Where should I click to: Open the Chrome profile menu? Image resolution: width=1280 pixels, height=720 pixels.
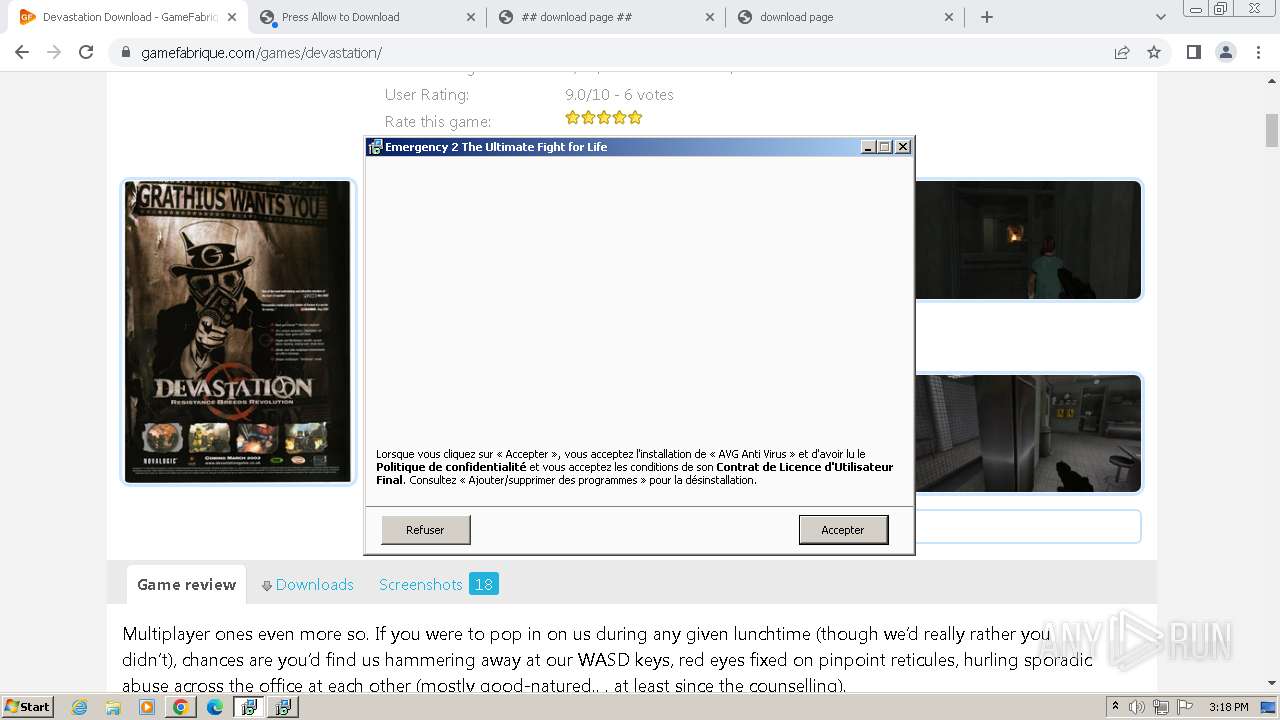[1226, 52]
